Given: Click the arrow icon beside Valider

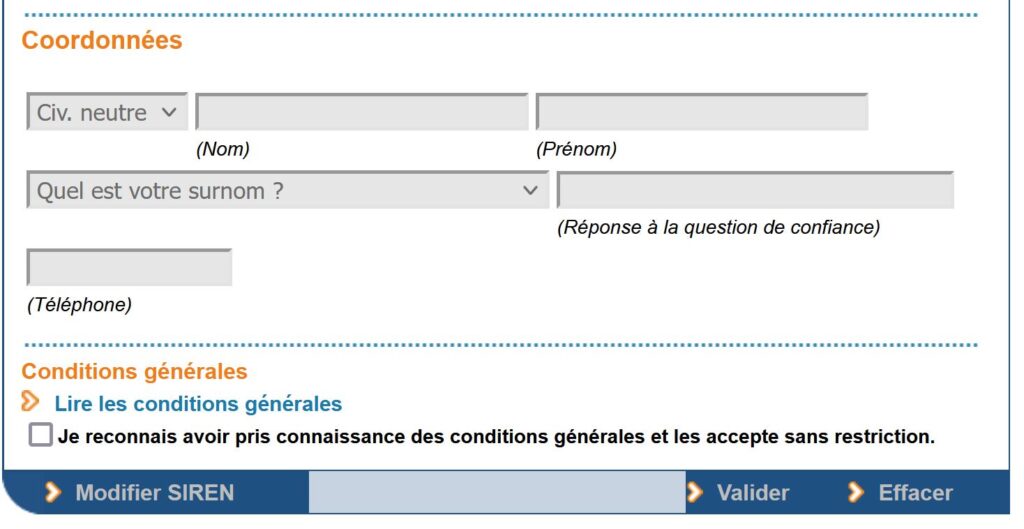Looking at the screenshot, I should click(x=695, y=493).
